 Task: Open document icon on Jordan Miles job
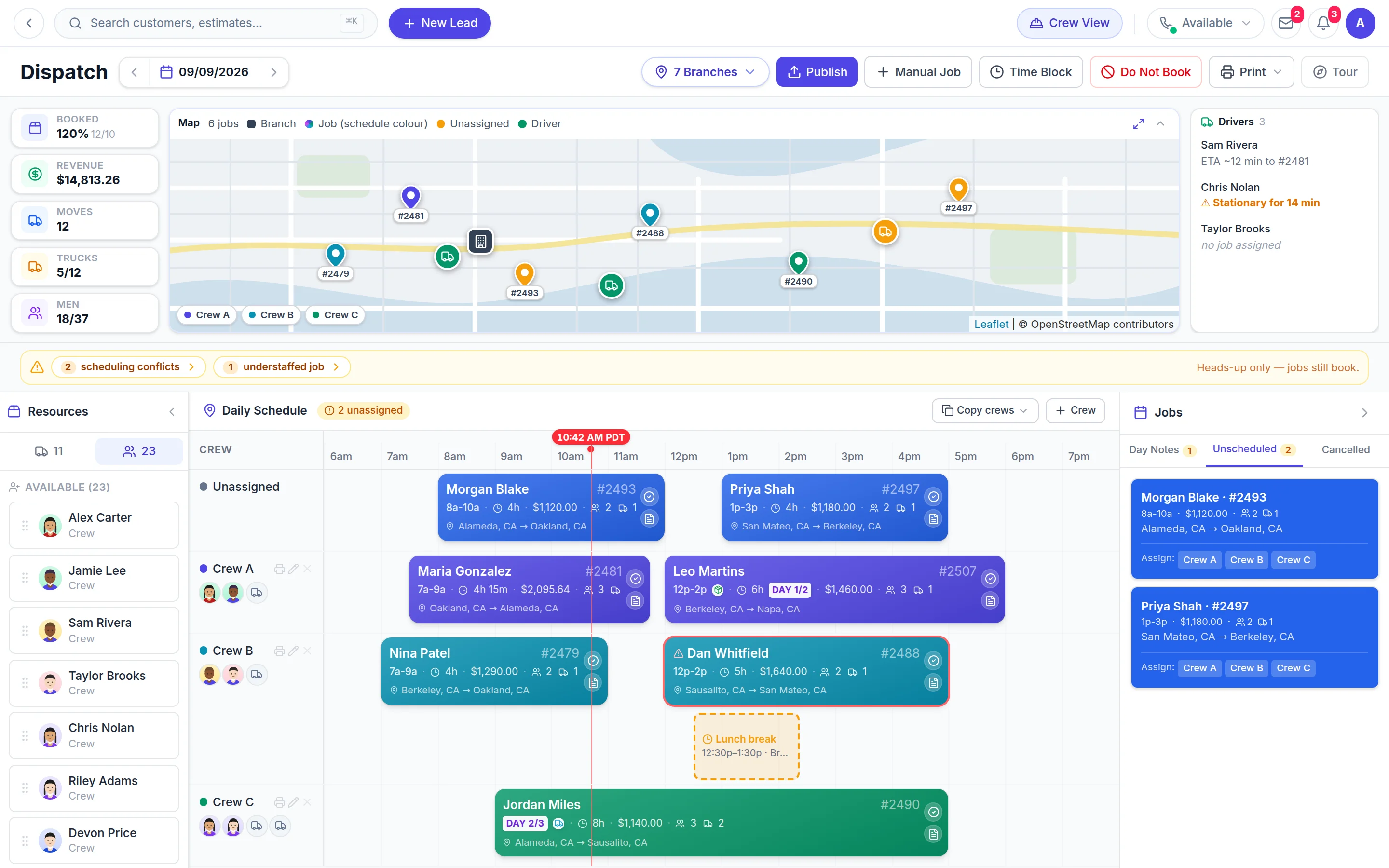click(934, 834)
